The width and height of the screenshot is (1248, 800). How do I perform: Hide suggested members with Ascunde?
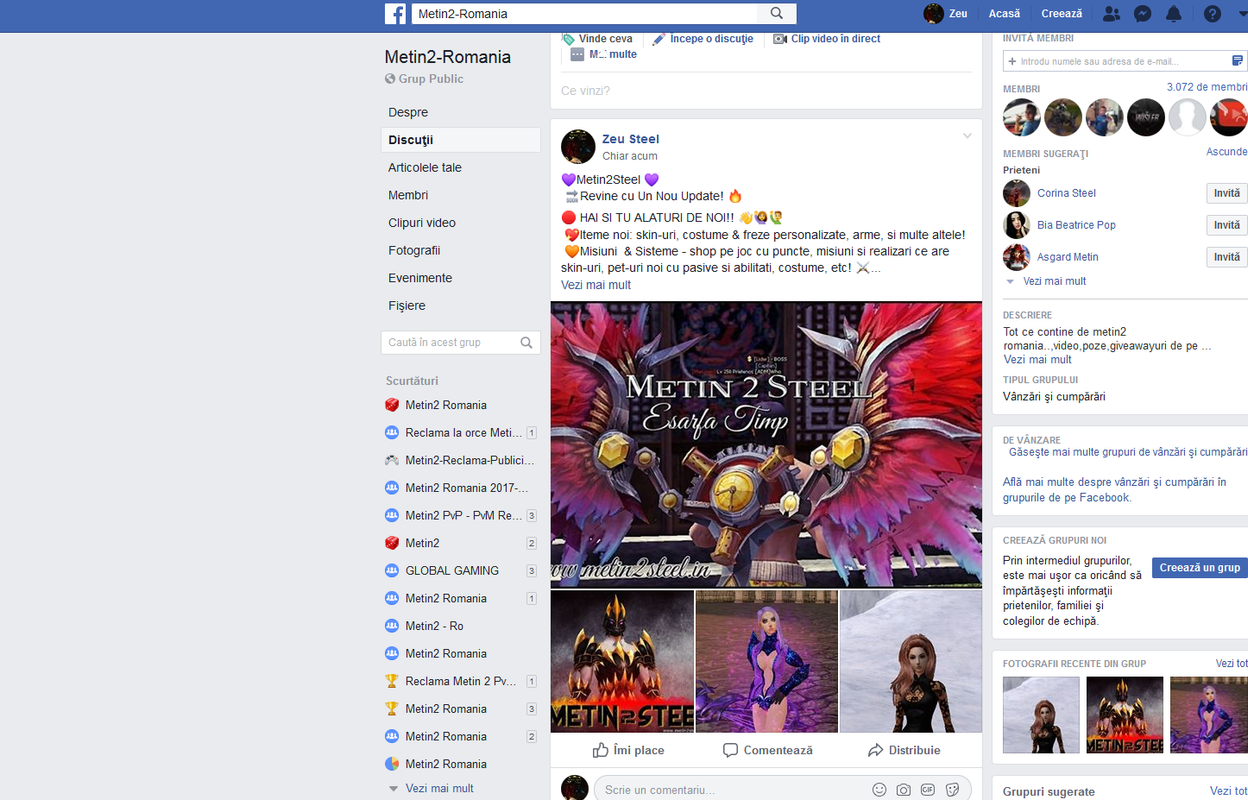1227,152
